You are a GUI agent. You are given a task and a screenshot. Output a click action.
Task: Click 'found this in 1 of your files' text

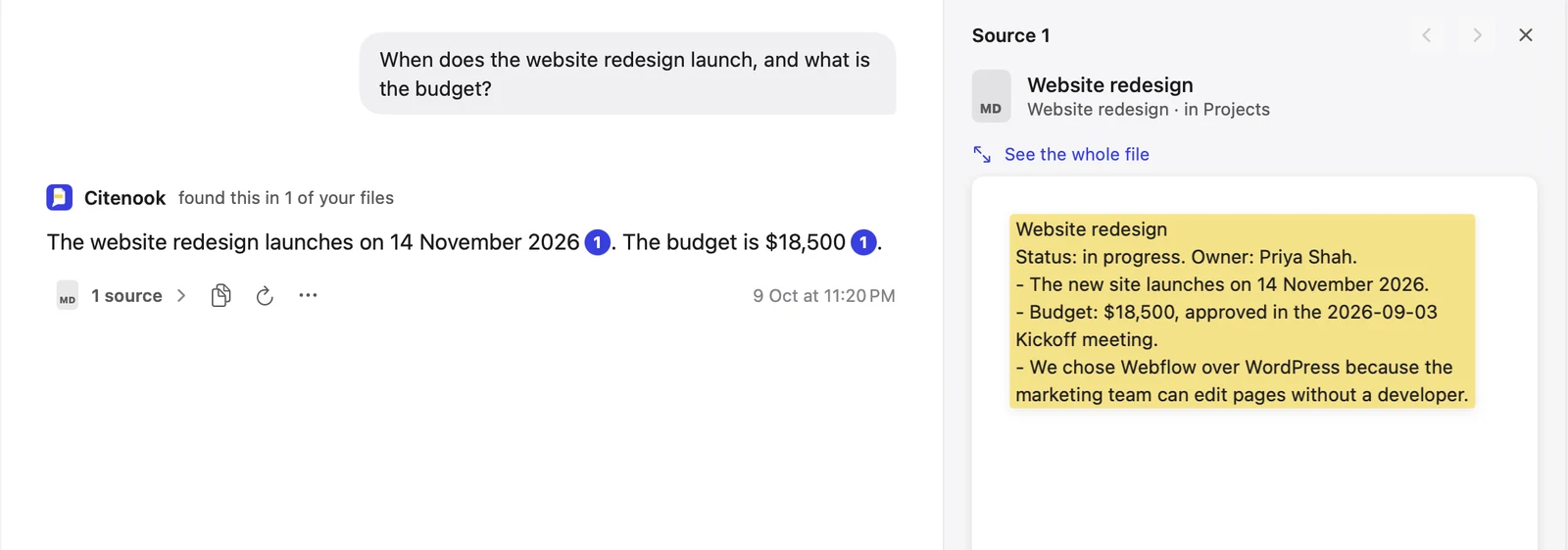[286, 197]
